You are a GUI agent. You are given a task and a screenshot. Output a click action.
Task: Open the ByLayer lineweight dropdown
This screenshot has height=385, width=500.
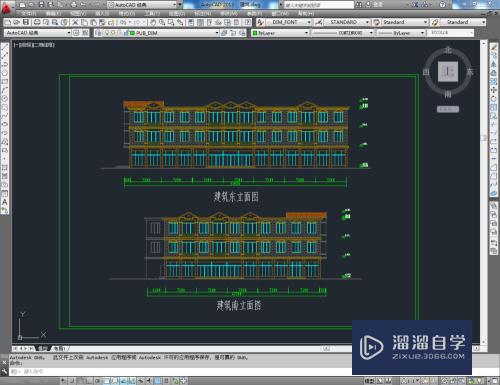(x=422, y=33)
